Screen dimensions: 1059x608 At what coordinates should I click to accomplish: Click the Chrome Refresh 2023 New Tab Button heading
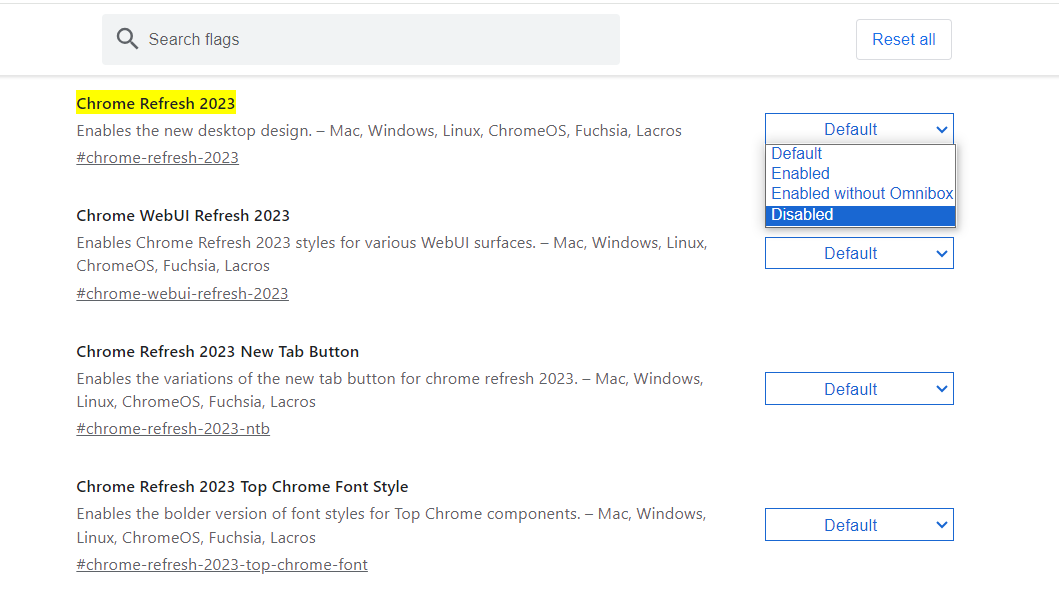(x=217, y=351)
